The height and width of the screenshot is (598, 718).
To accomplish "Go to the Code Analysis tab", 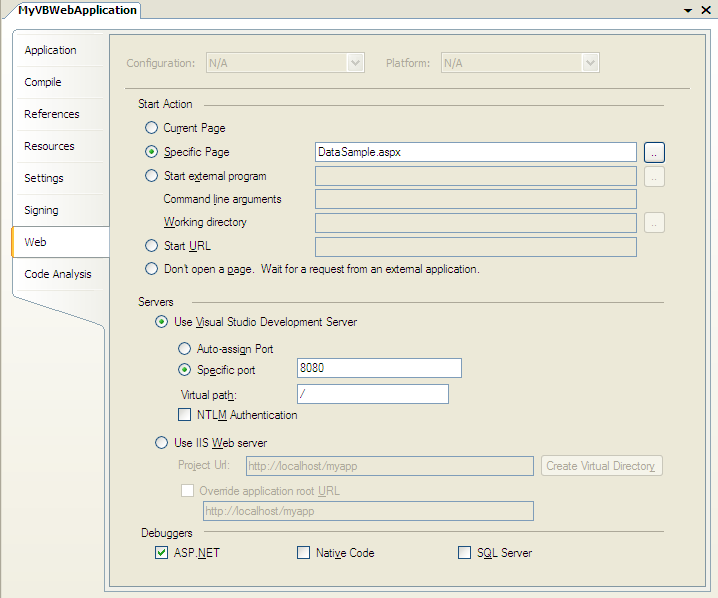I will [58, 274].
